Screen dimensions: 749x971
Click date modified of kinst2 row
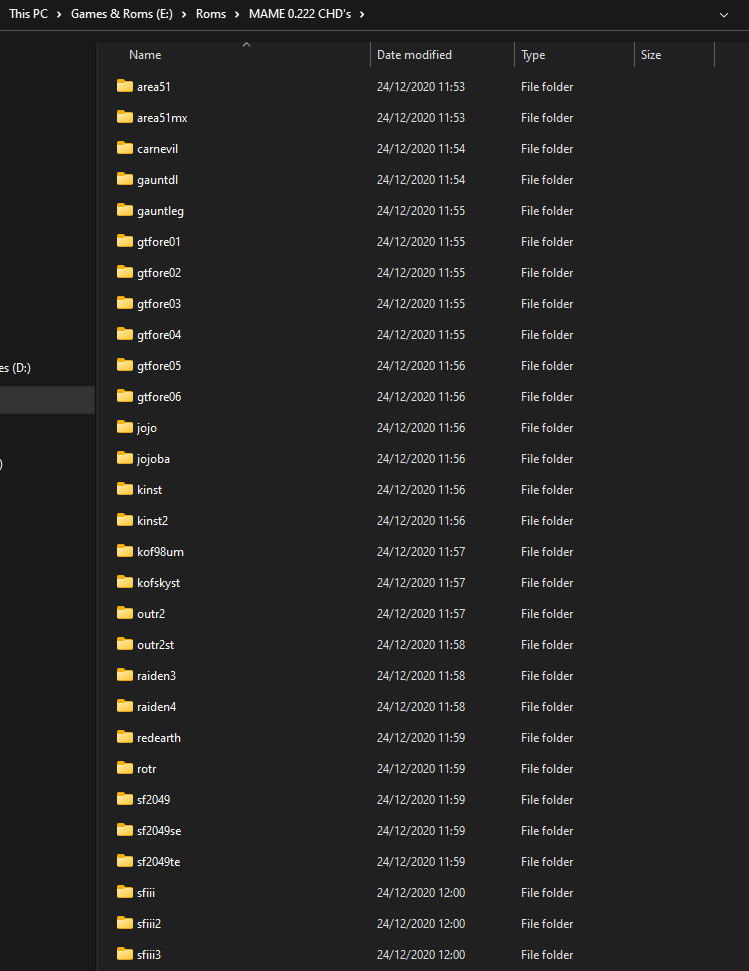coord(421,521)
